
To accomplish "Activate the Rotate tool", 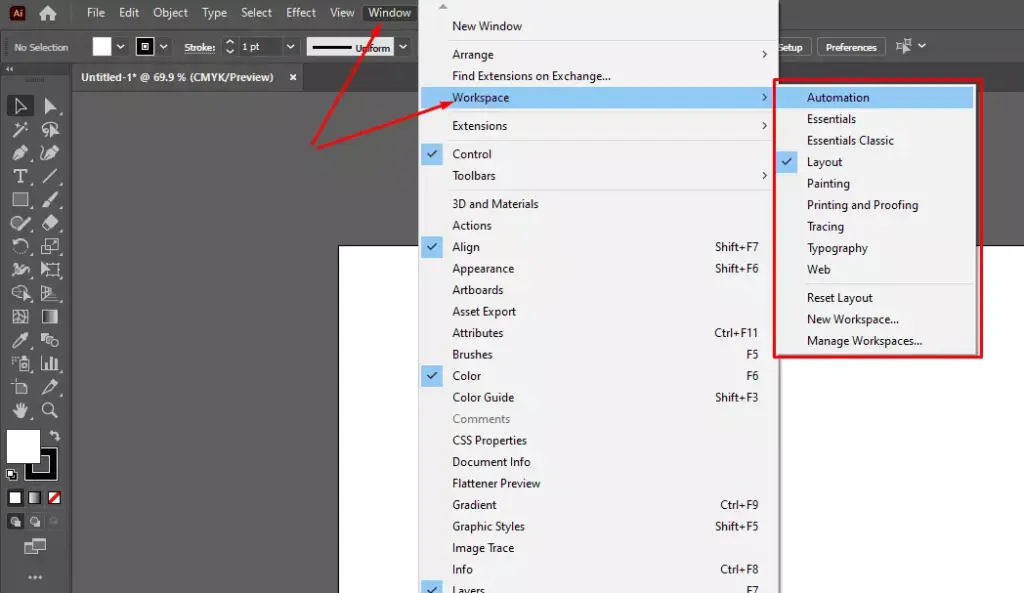I will tap(20, 247).
